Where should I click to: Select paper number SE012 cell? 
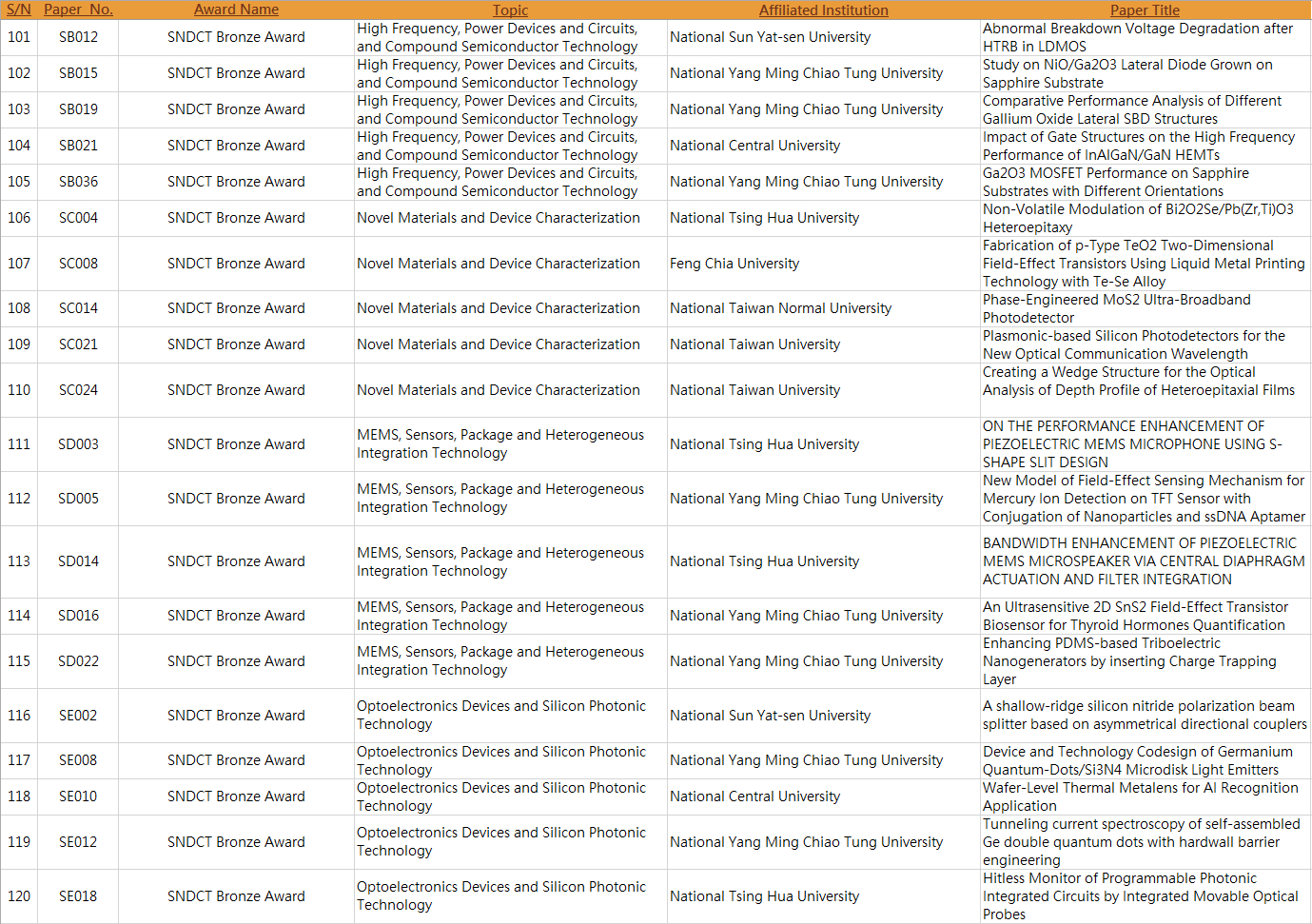coord(78,842)
